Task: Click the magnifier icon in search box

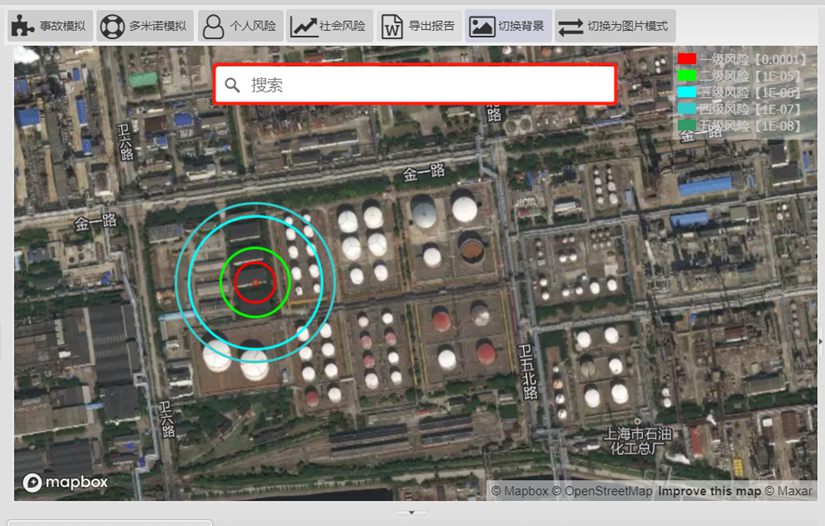Action: pyautogui.click(x=233, y=85)
